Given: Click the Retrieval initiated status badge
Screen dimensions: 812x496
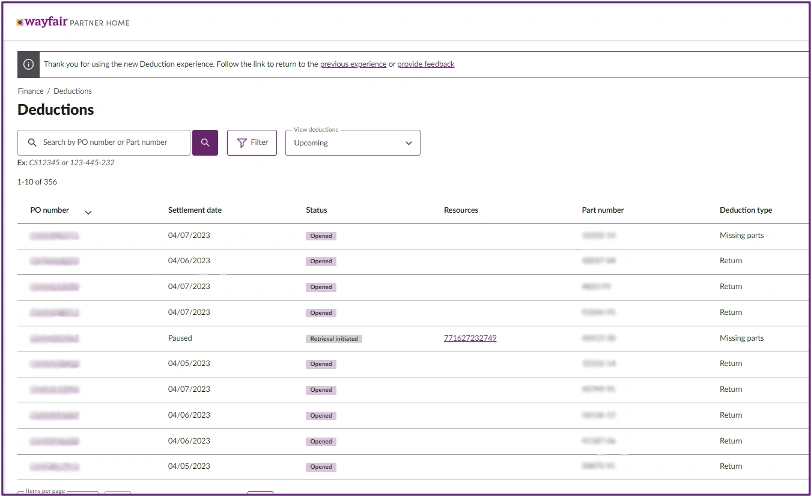Looking at the screenshot, I should coord(334,339).
